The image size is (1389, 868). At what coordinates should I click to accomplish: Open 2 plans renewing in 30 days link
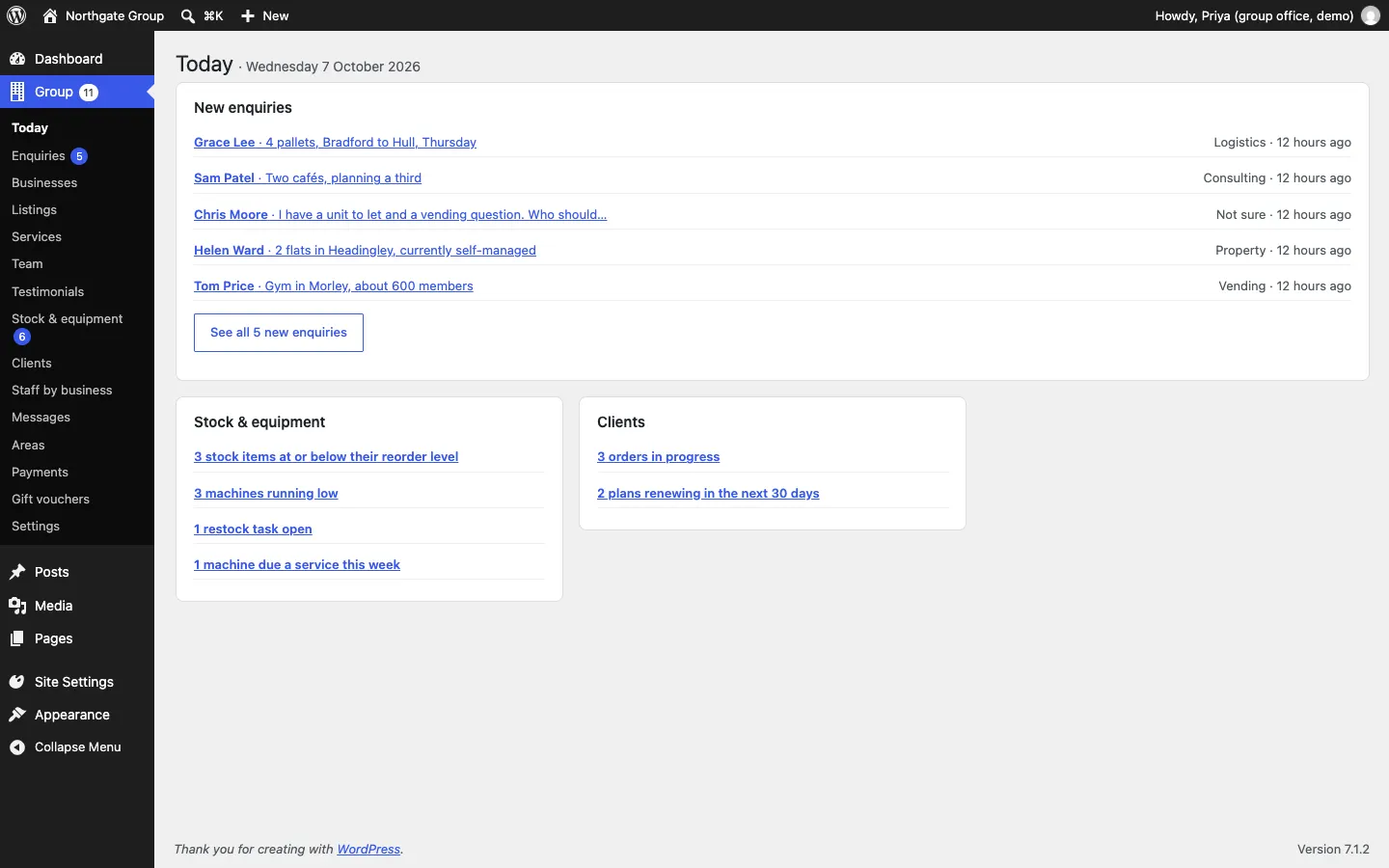708,493
